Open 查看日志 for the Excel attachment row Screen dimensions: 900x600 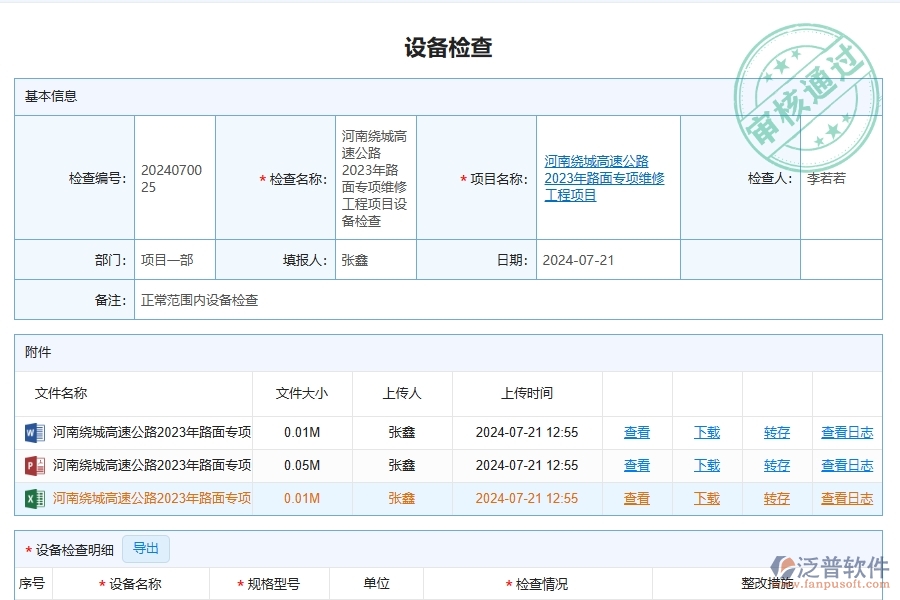tap(846, 498)
